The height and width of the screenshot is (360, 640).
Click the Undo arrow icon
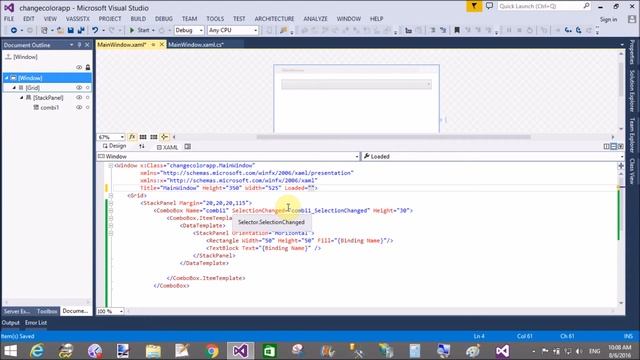pyautogui.click(x=95, y=30)
